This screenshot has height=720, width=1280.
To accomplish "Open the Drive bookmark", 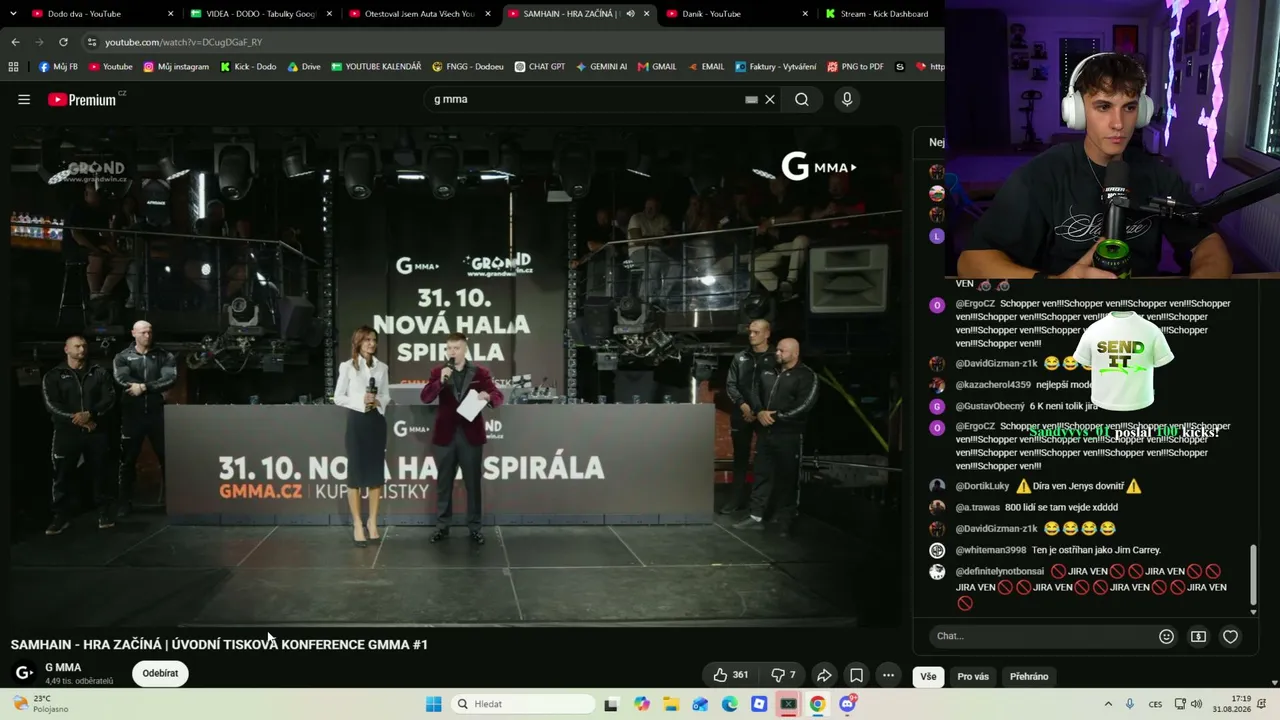I will (304, 67).
